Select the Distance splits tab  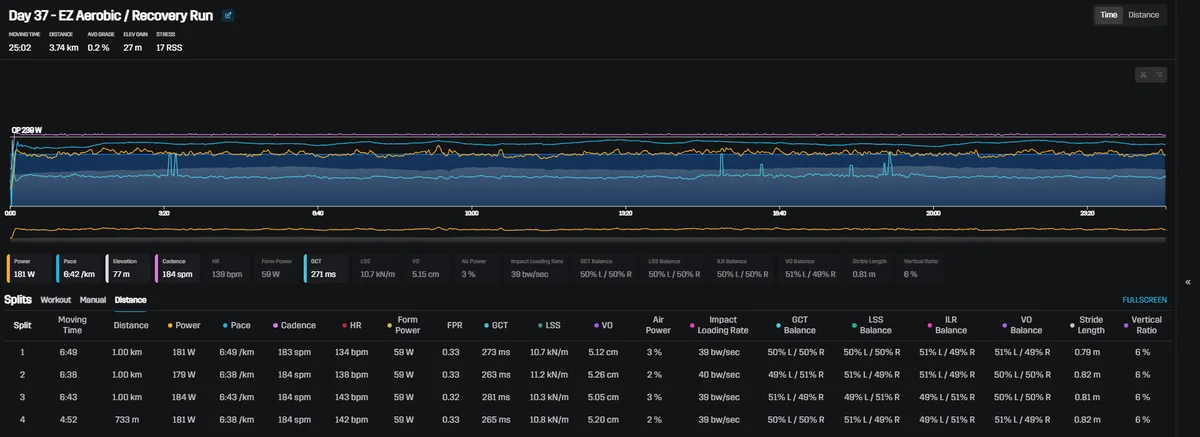[130, 299]
